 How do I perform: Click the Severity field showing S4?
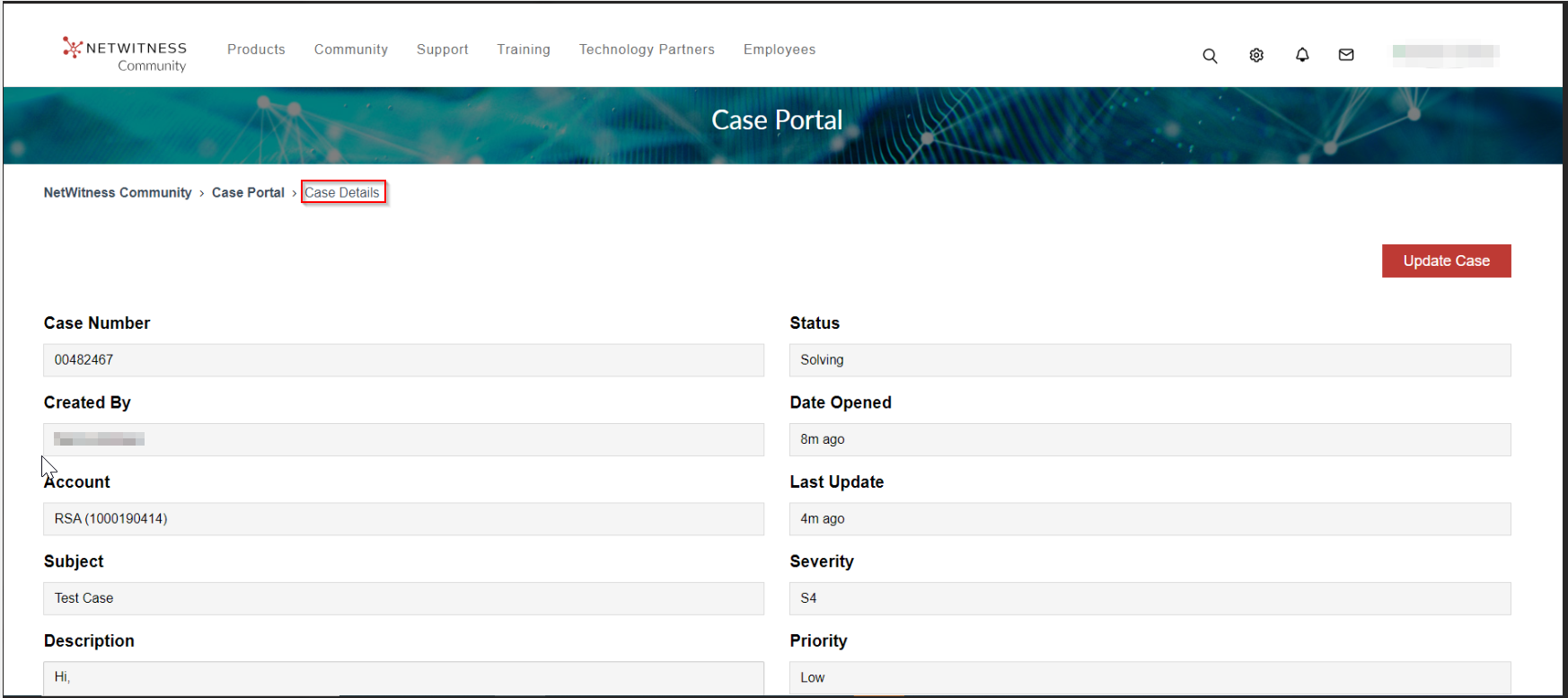click(x=1150, y=598)
